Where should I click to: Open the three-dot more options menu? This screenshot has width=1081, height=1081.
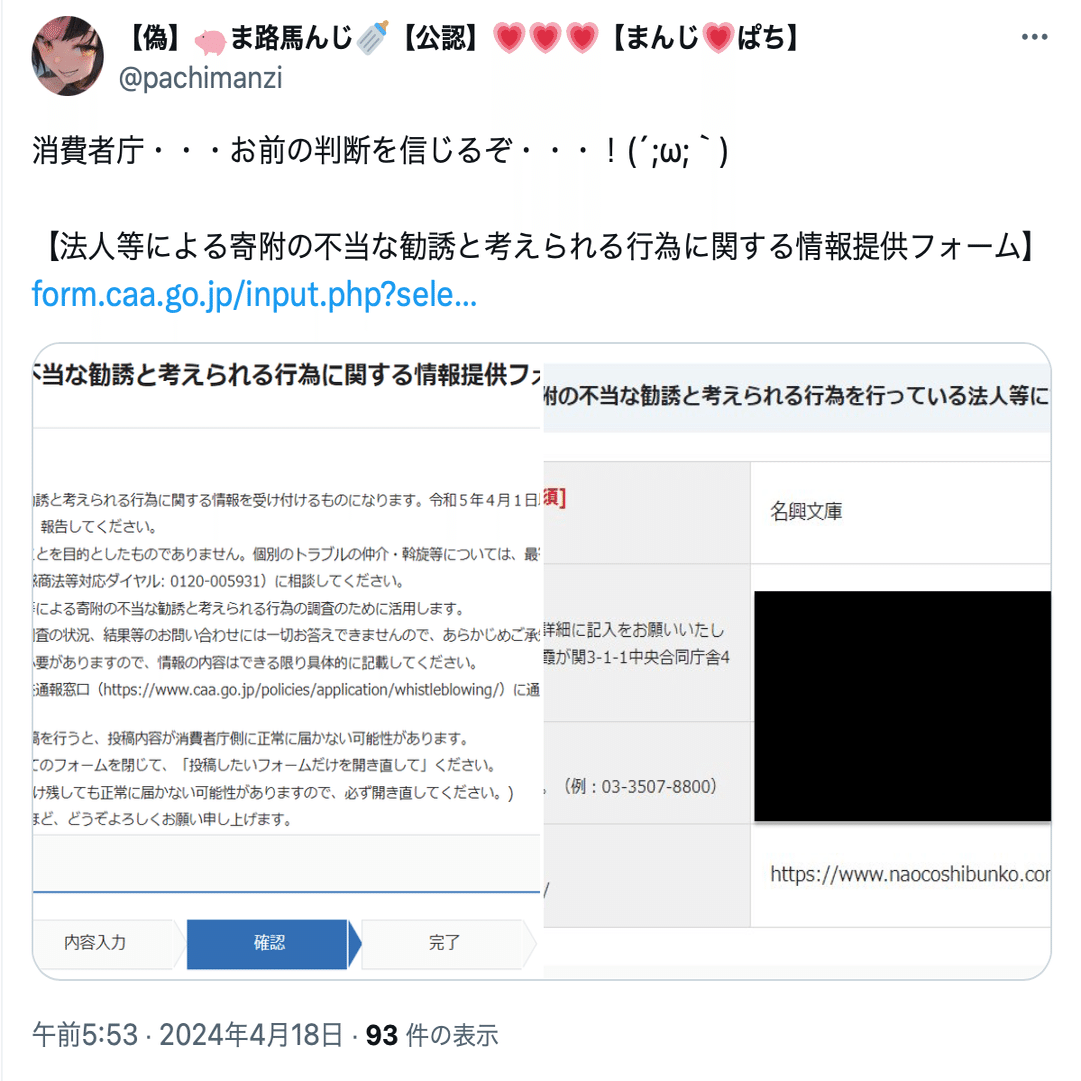tap(1034, 37)
